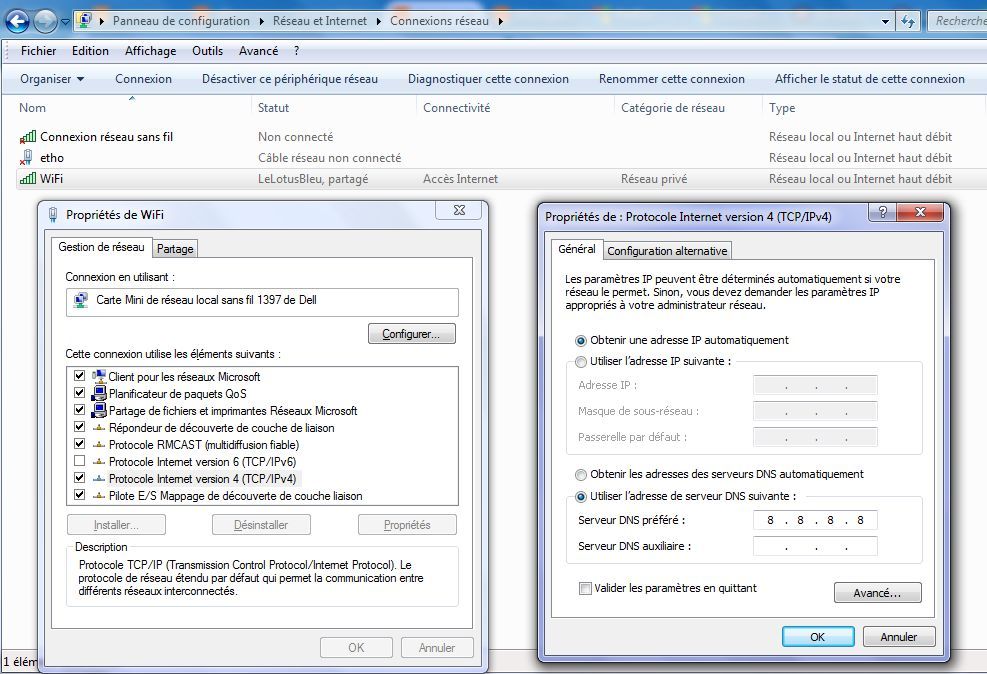Click the Client pour les réseaux Microsoft icon
This screenshot has width=987, height=674.
click(99, 376)
